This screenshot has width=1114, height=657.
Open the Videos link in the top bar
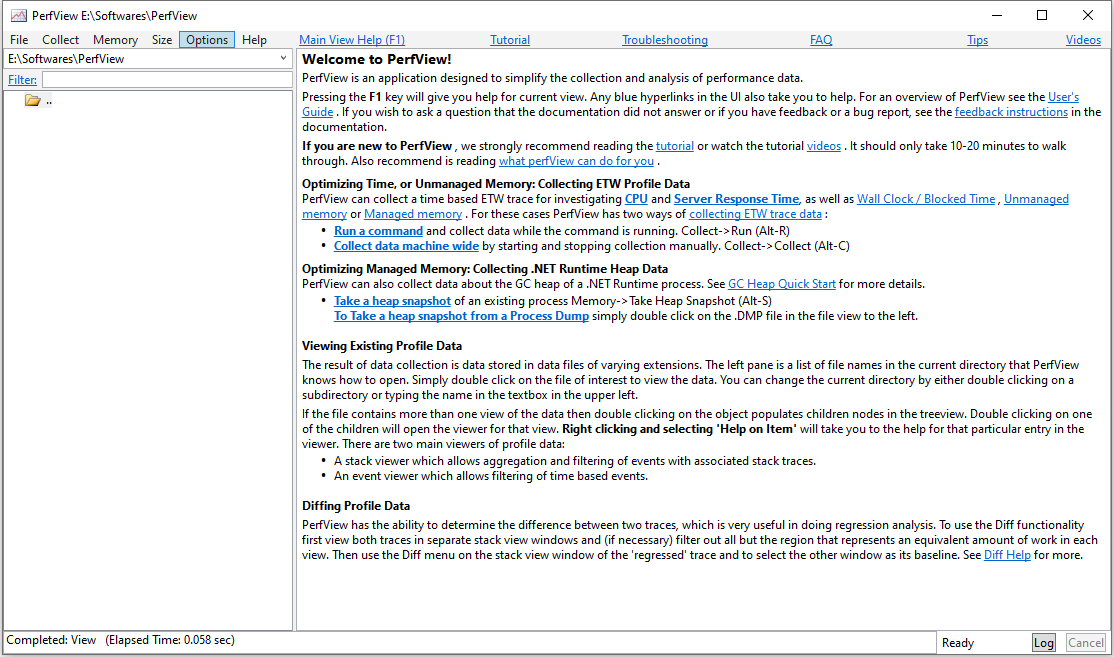[1083, 40]
